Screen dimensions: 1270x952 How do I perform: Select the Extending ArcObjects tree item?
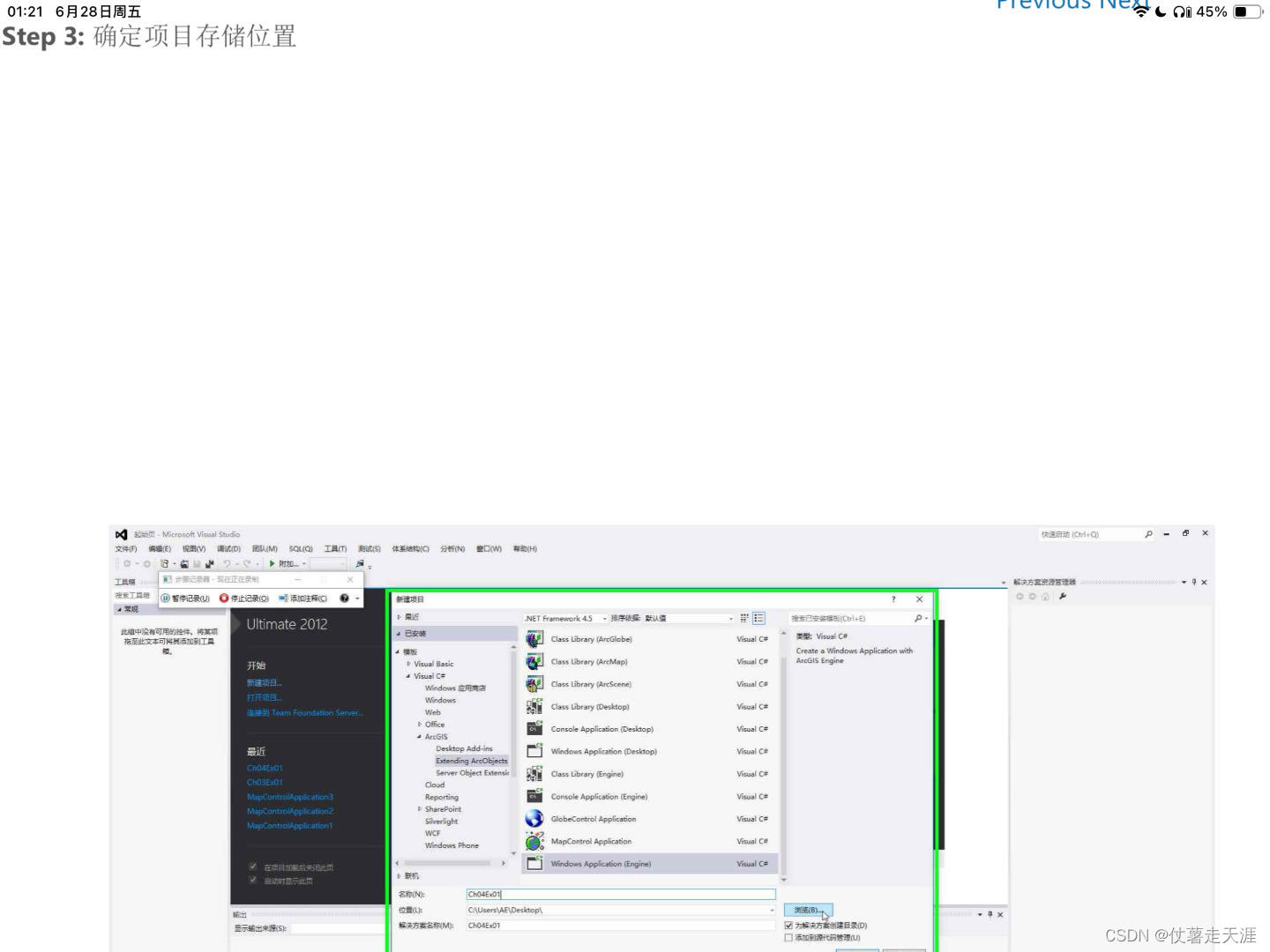(x=472, y=761)
